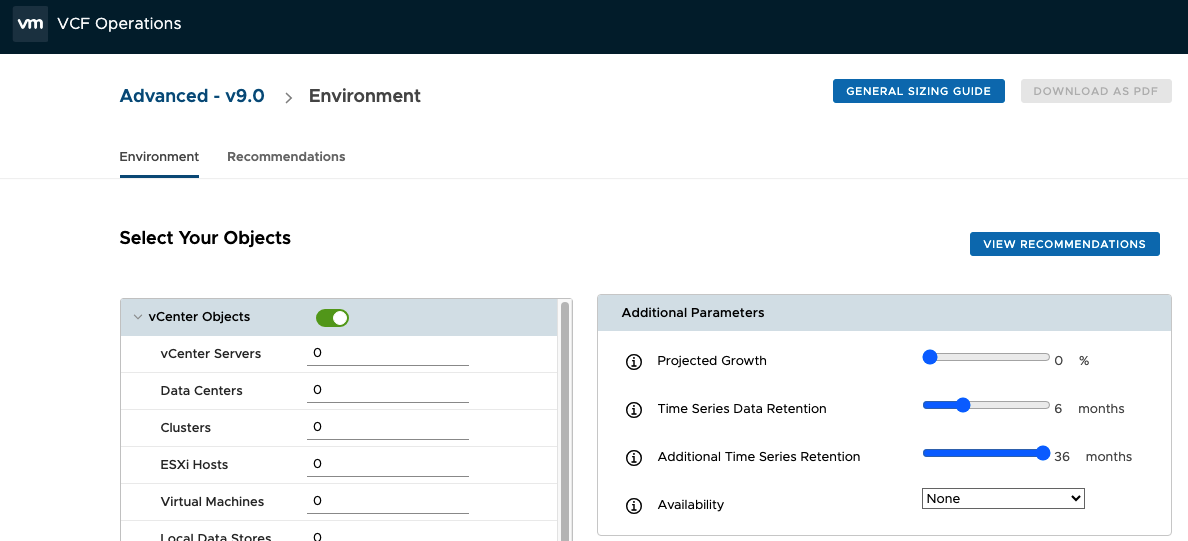Image resolution: width=1188 pixels, height=541 pixels.
Task: Select the Environment tab
Action: tap(159, 157)
